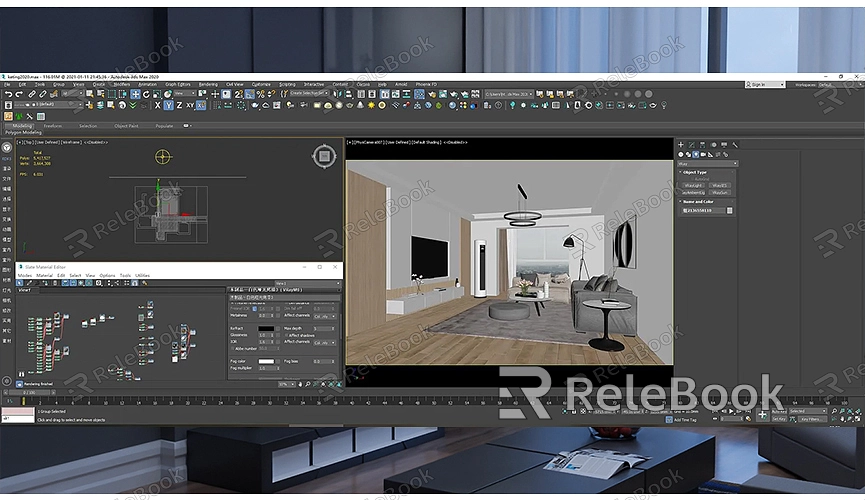Collapse the Object Type rollout
865x500 pixels.
point(694,172)
